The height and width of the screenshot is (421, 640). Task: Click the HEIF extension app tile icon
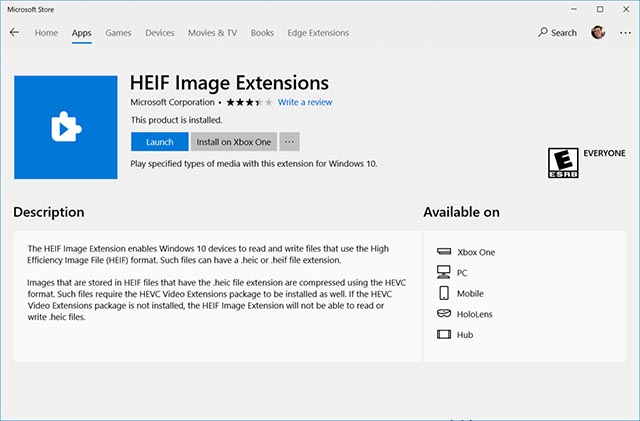point(66,127)
